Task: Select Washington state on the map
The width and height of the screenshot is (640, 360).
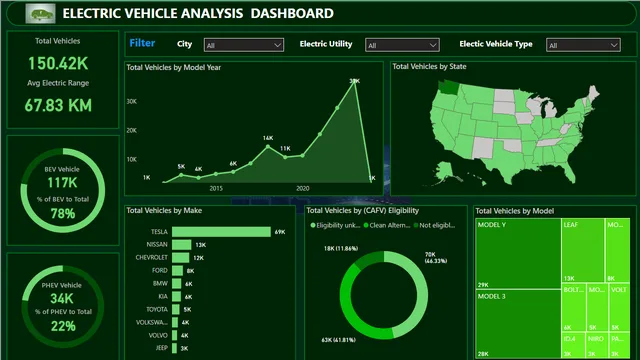Action: pyautogui.click(x=449, y=86)
